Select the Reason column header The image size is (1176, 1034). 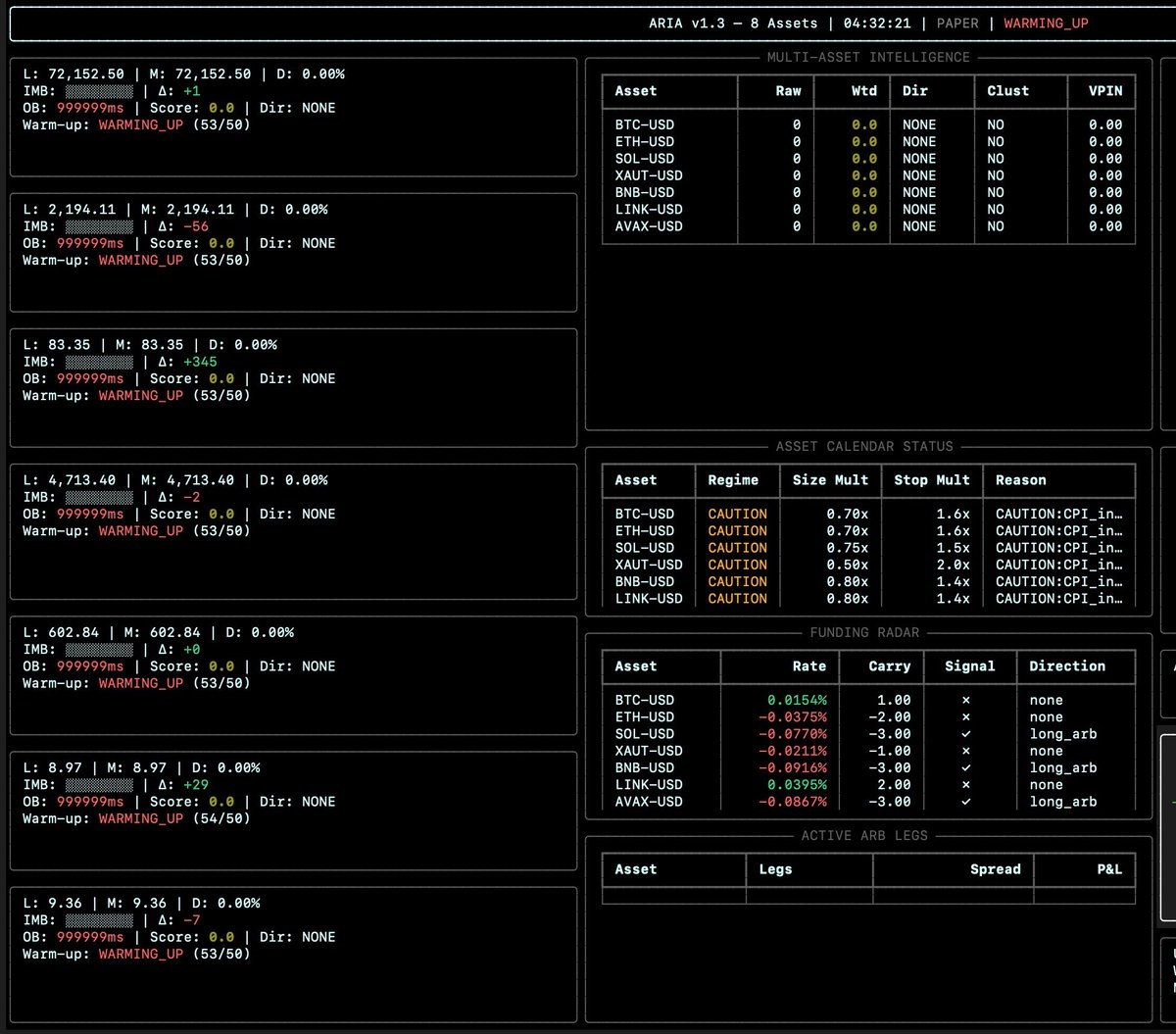point(1021,480)
